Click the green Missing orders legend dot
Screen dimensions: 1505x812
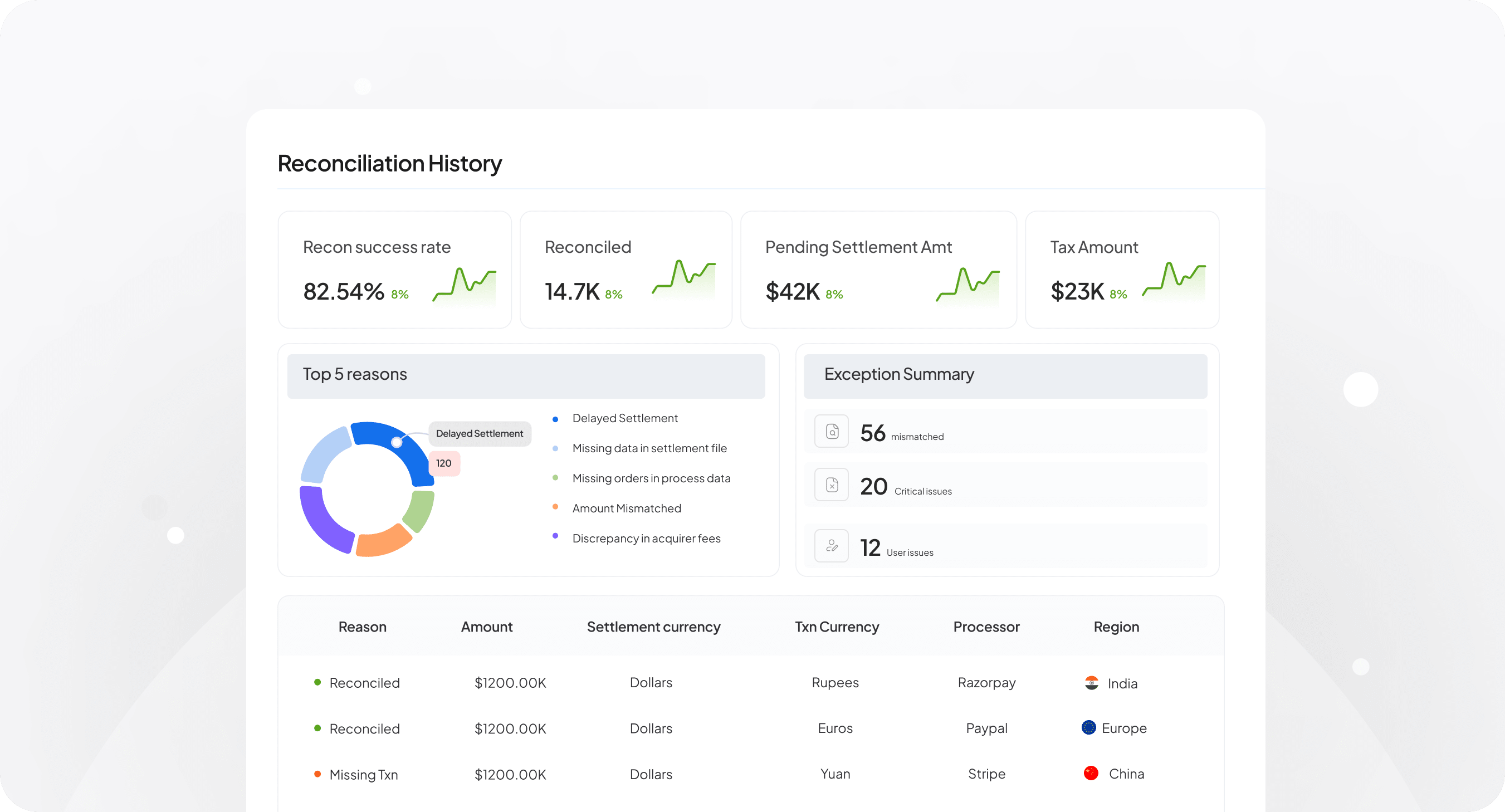coord(555,478)
